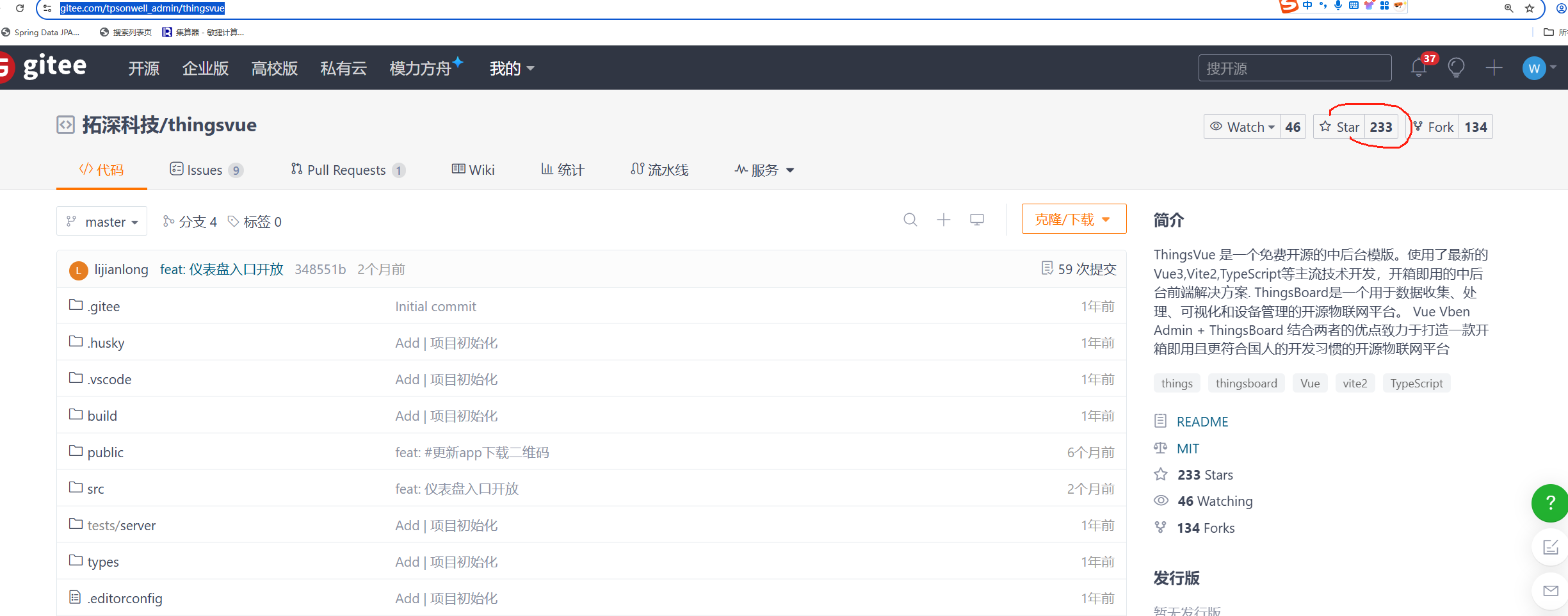Open the .gitee folder
The image size is (1568, 616).
click(104, 306)
